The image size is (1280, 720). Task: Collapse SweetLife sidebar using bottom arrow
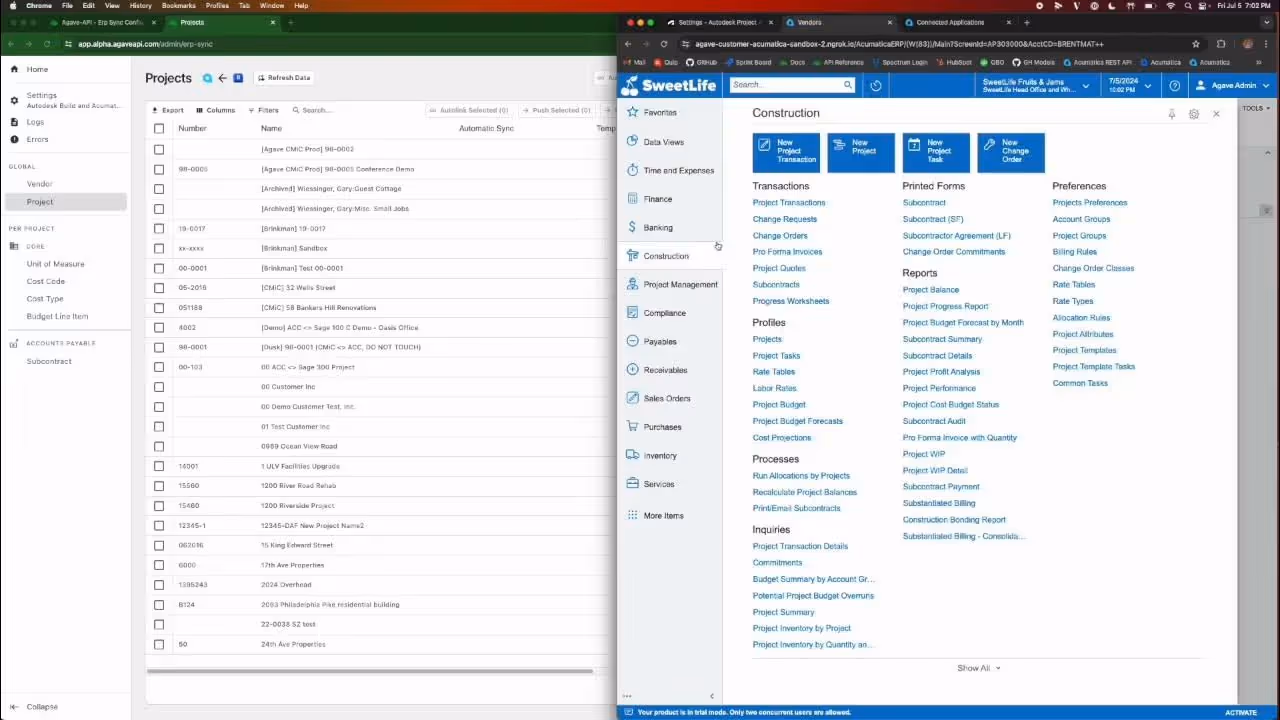712,696
